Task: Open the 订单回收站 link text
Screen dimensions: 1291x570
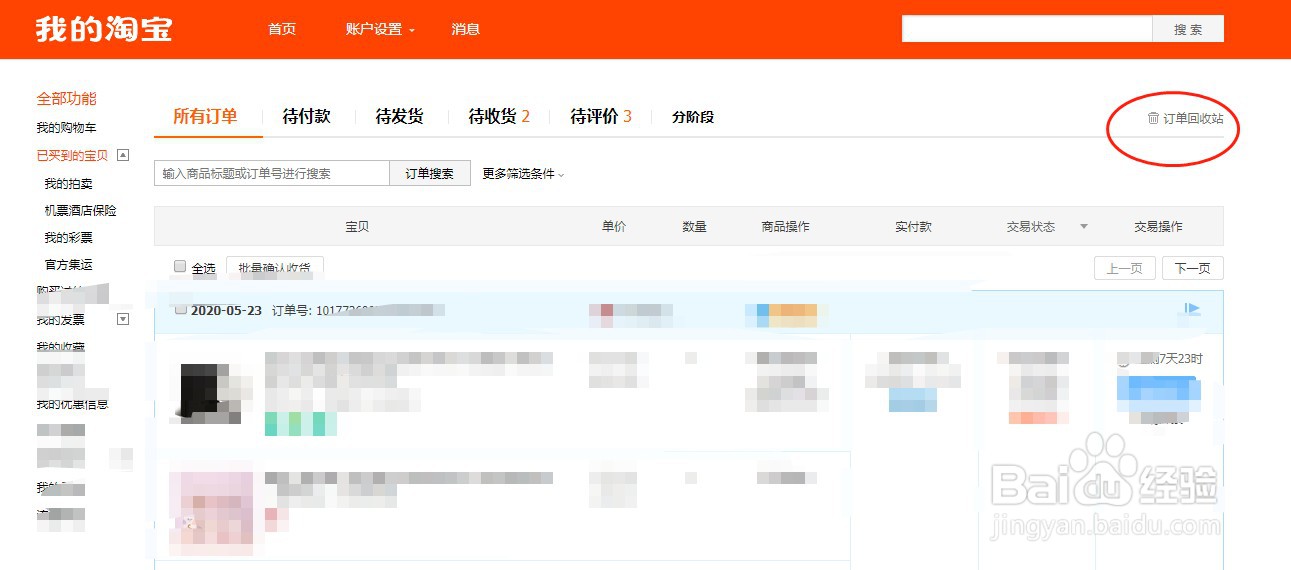Action: point(1193,118)
